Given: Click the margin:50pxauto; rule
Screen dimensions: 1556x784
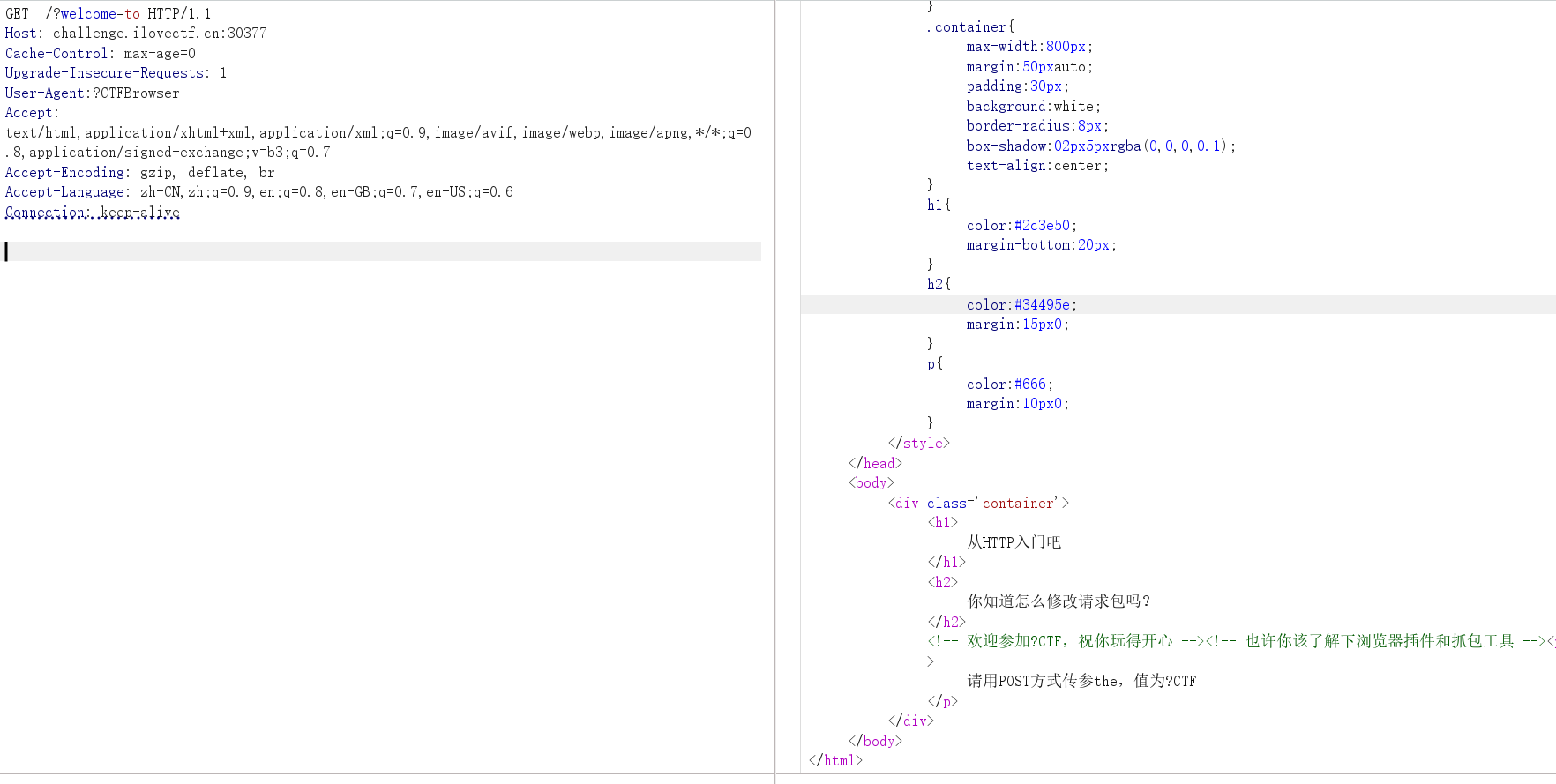Looking at the screenshot, I should click(x=1029, y=67).
